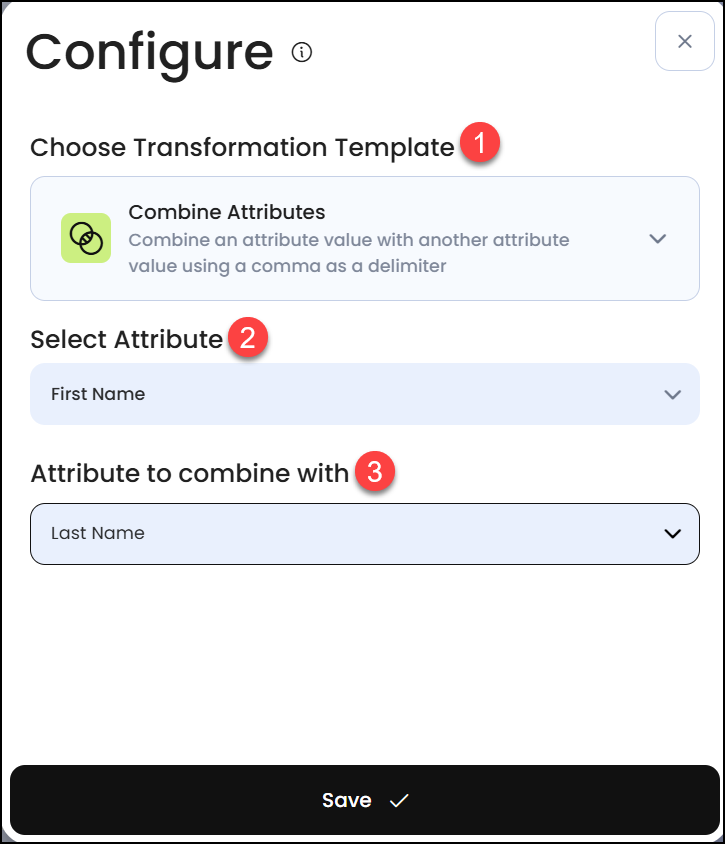The height and width of the screenshot is (844, 725).
Task: Click the red marker numbered 2
Action: pyautogui.click(x=248, y=337)
